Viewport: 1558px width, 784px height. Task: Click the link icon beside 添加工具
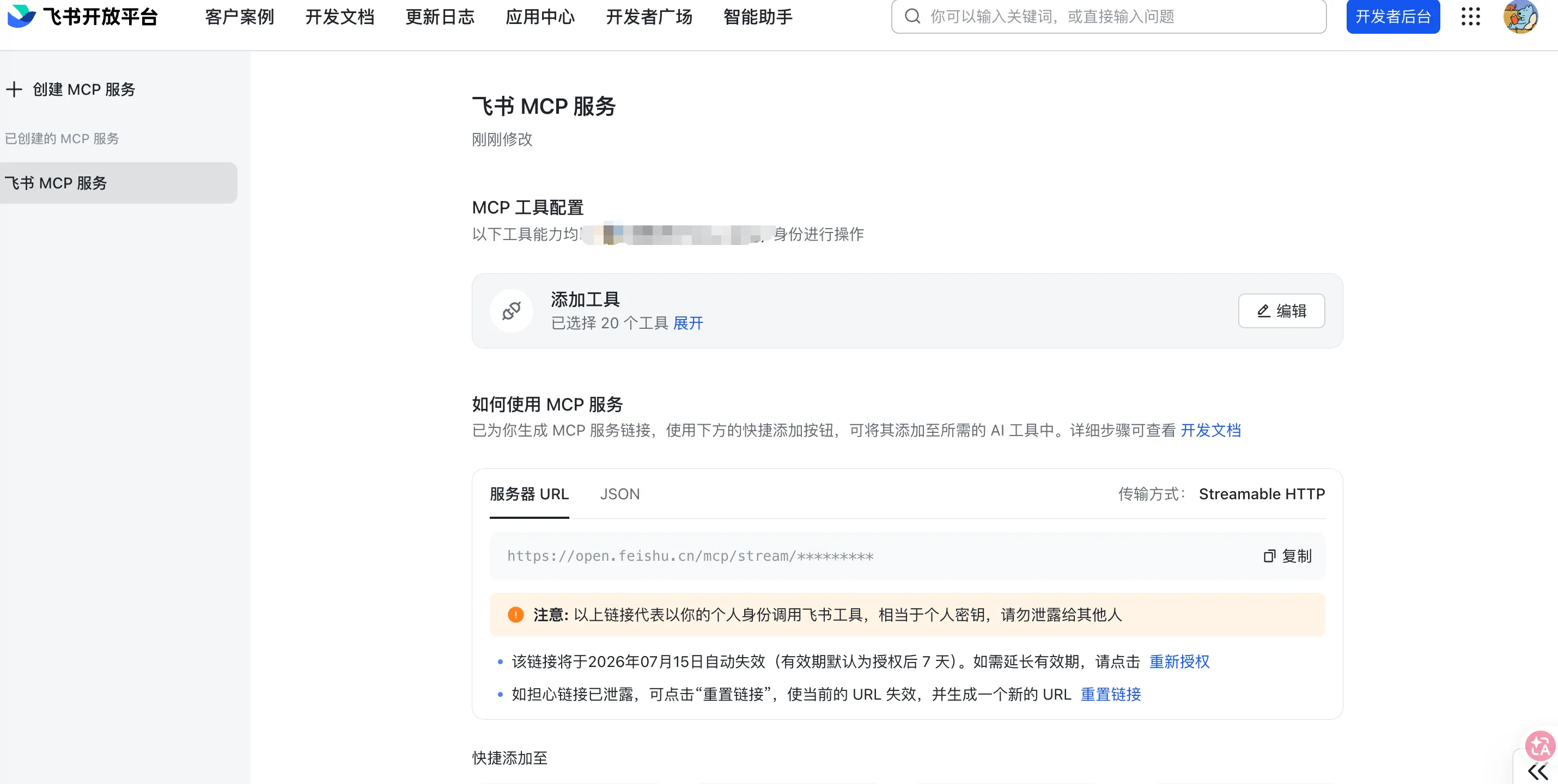click(x=511, y=311)
